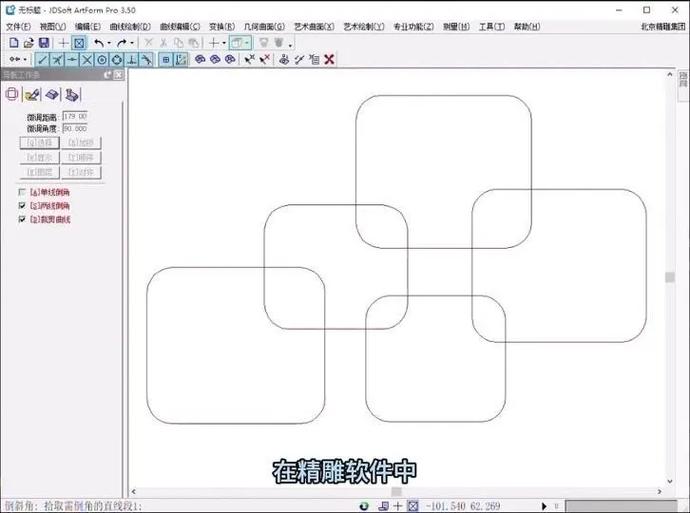The image size is (690, 513).
Task: Select the perpendicular snap icon
Action: pyautogui.click(x=132, y=59)
